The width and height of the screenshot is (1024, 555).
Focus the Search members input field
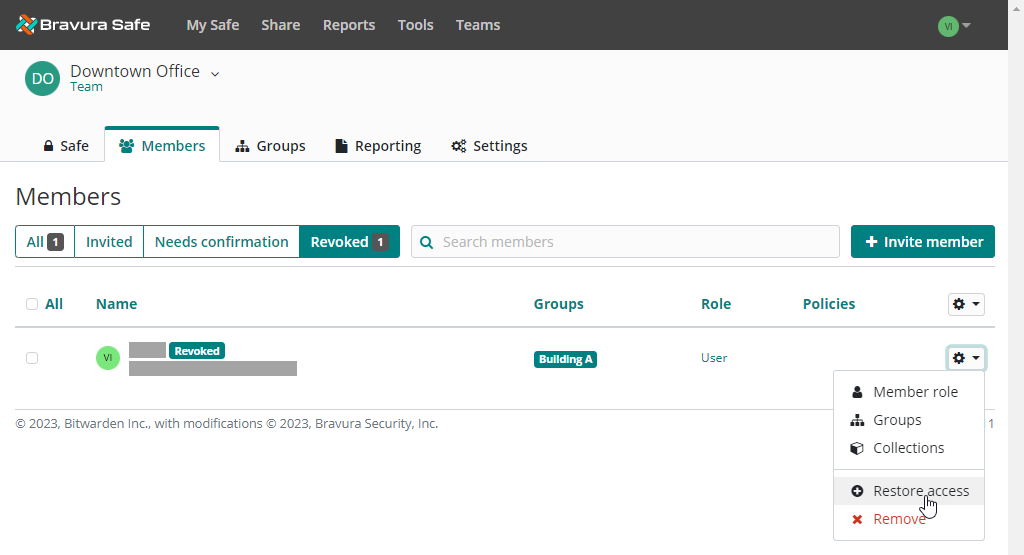(637, 242)
